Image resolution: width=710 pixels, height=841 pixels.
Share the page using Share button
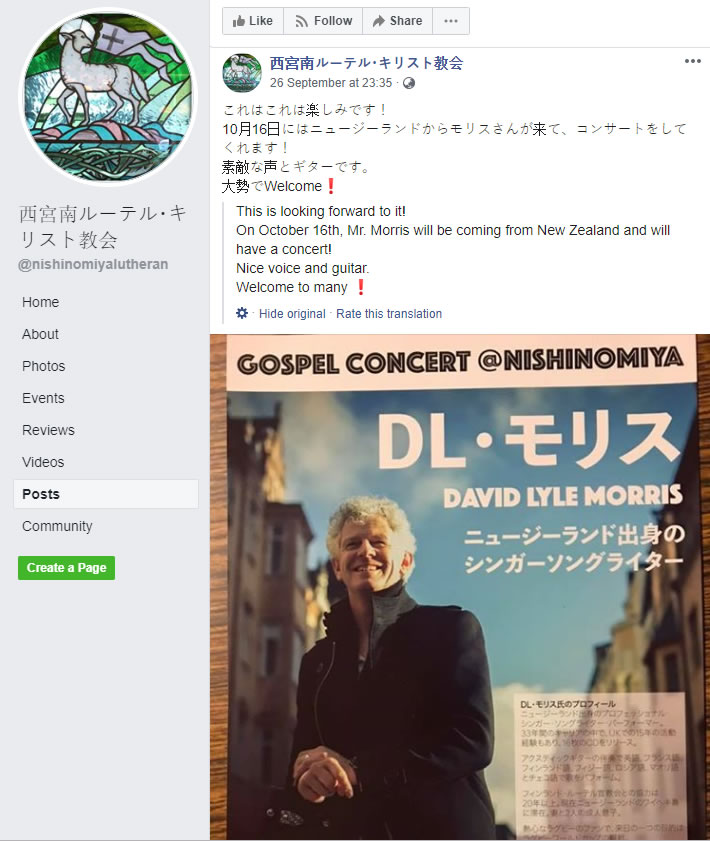click(397, 21)
